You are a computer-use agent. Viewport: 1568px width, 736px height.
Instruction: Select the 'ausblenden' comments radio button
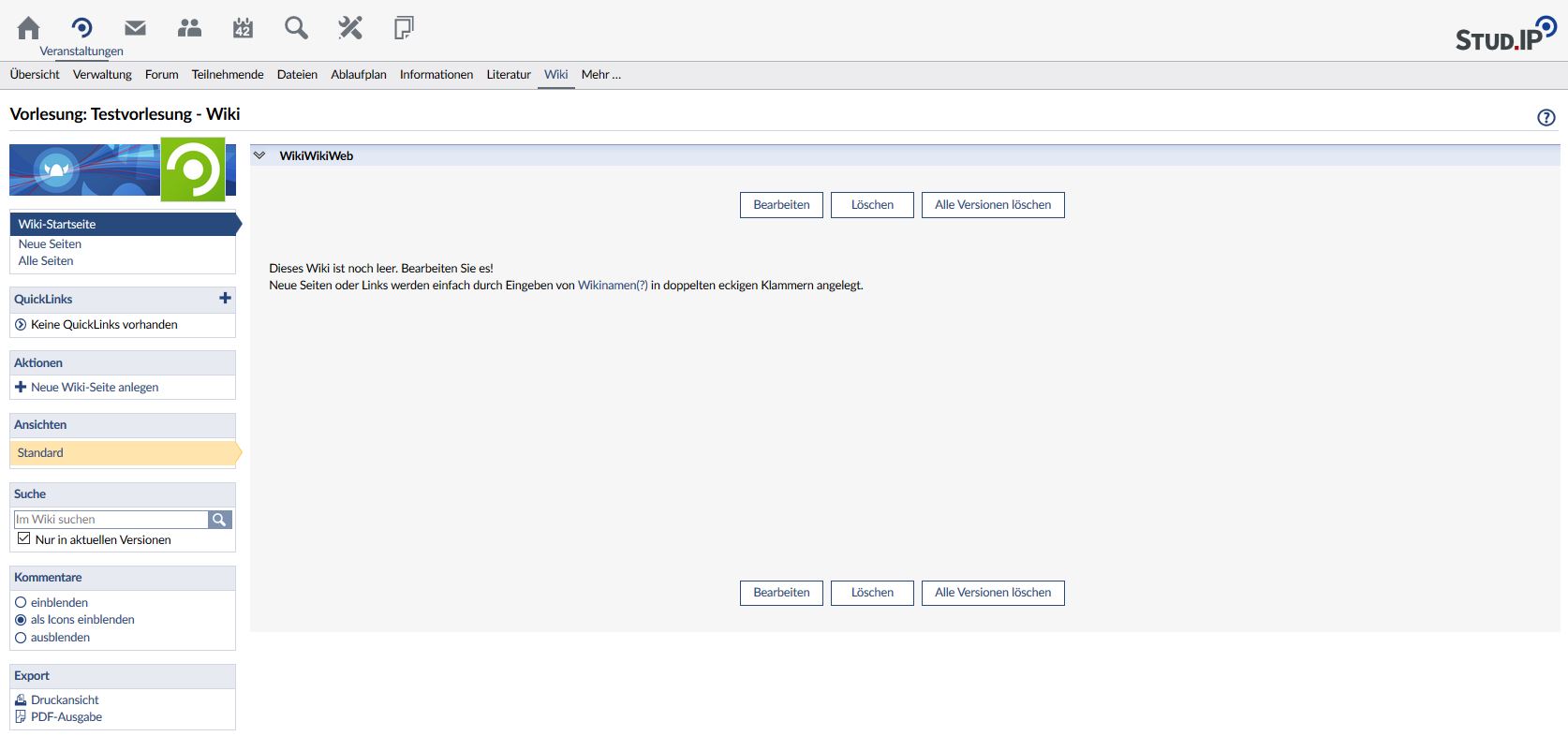tap(21, 638)
